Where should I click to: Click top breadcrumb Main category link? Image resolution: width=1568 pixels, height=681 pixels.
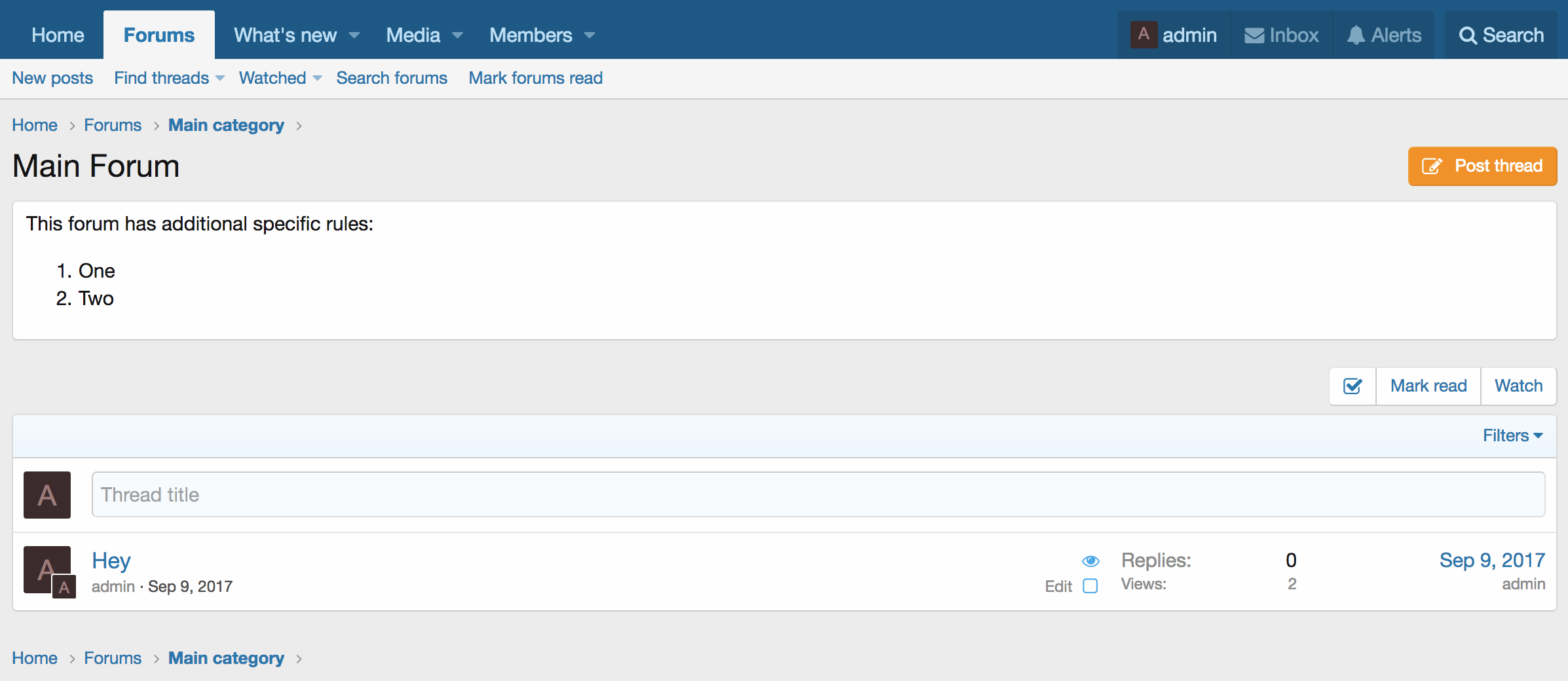(226, 125)
